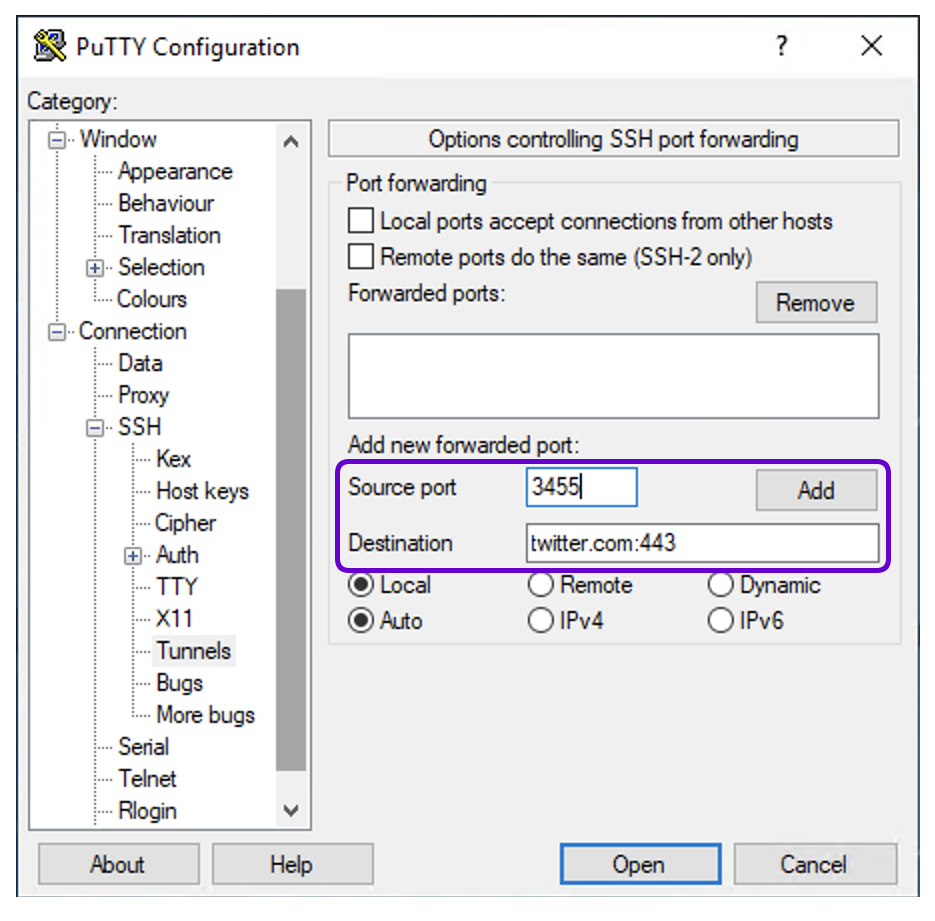This screenshot has width=935, height=921.
Task: Check Remote ports do the same option
Action: (x=361, y=257)
